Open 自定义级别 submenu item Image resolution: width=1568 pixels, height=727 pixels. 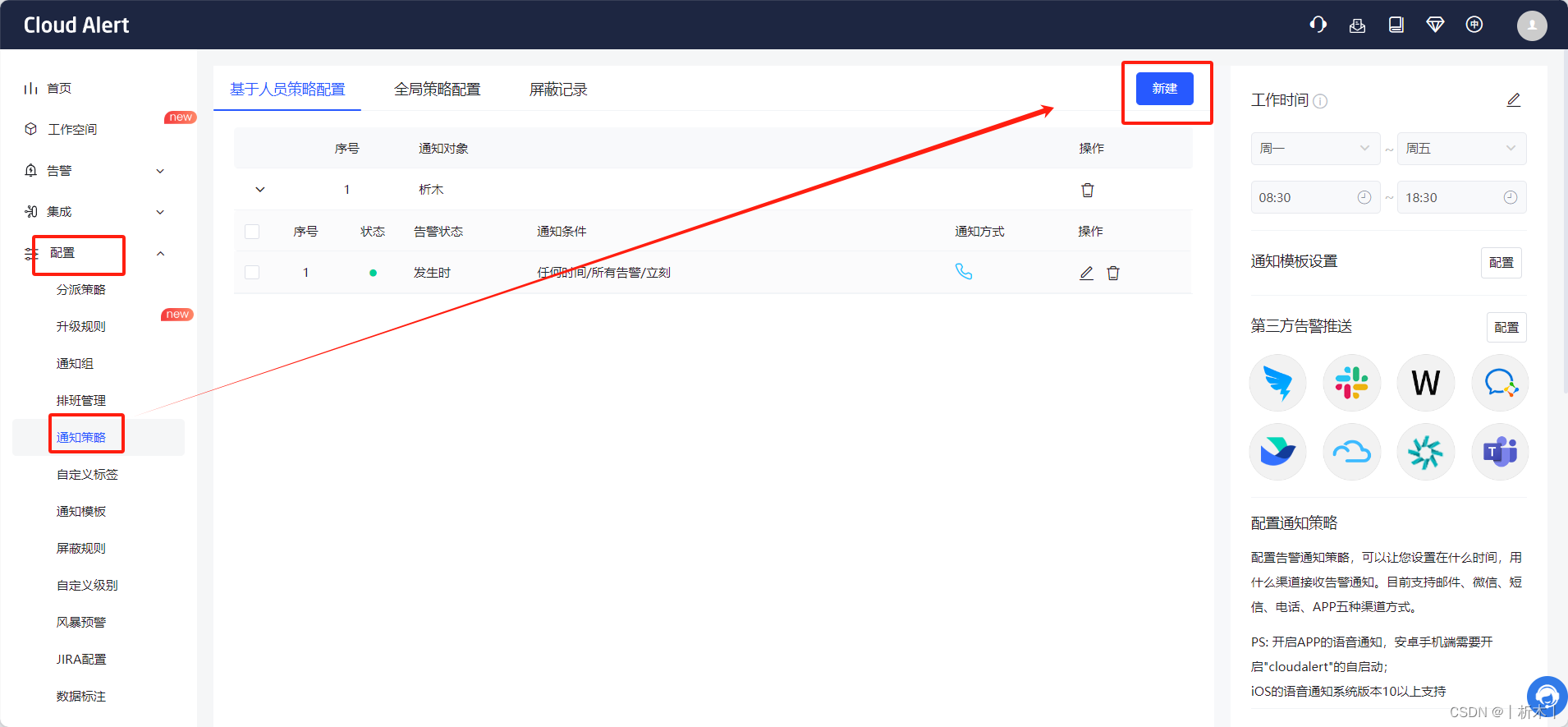click(x=87, y=585)
